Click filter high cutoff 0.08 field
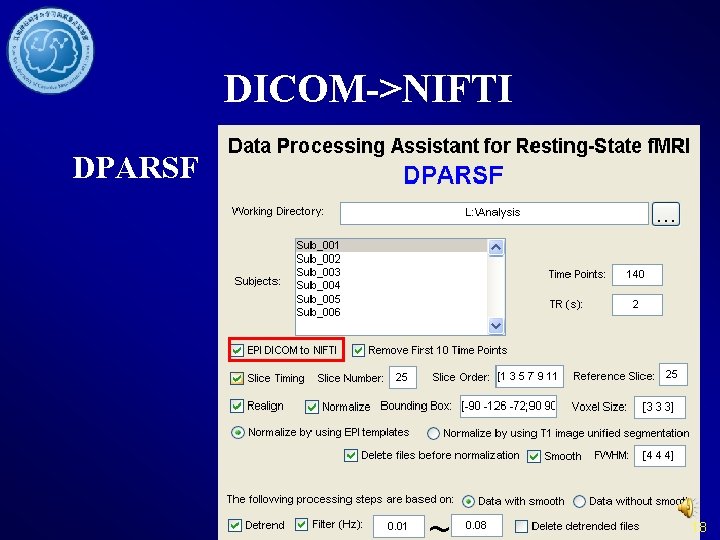This screenshot has height=540, width=720. click(477, 525)
